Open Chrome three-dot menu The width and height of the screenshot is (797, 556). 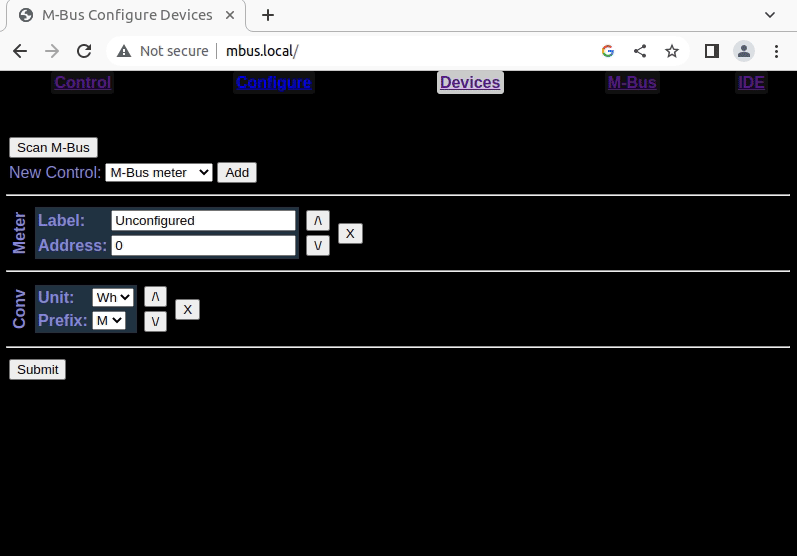[x=776, y=51]
